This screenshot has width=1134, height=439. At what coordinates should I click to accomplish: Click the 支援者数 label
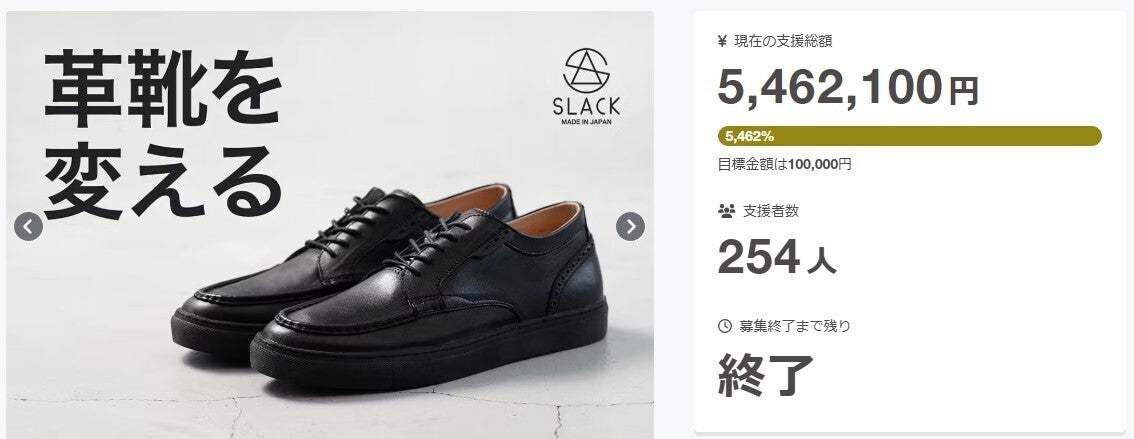(771, 211)
